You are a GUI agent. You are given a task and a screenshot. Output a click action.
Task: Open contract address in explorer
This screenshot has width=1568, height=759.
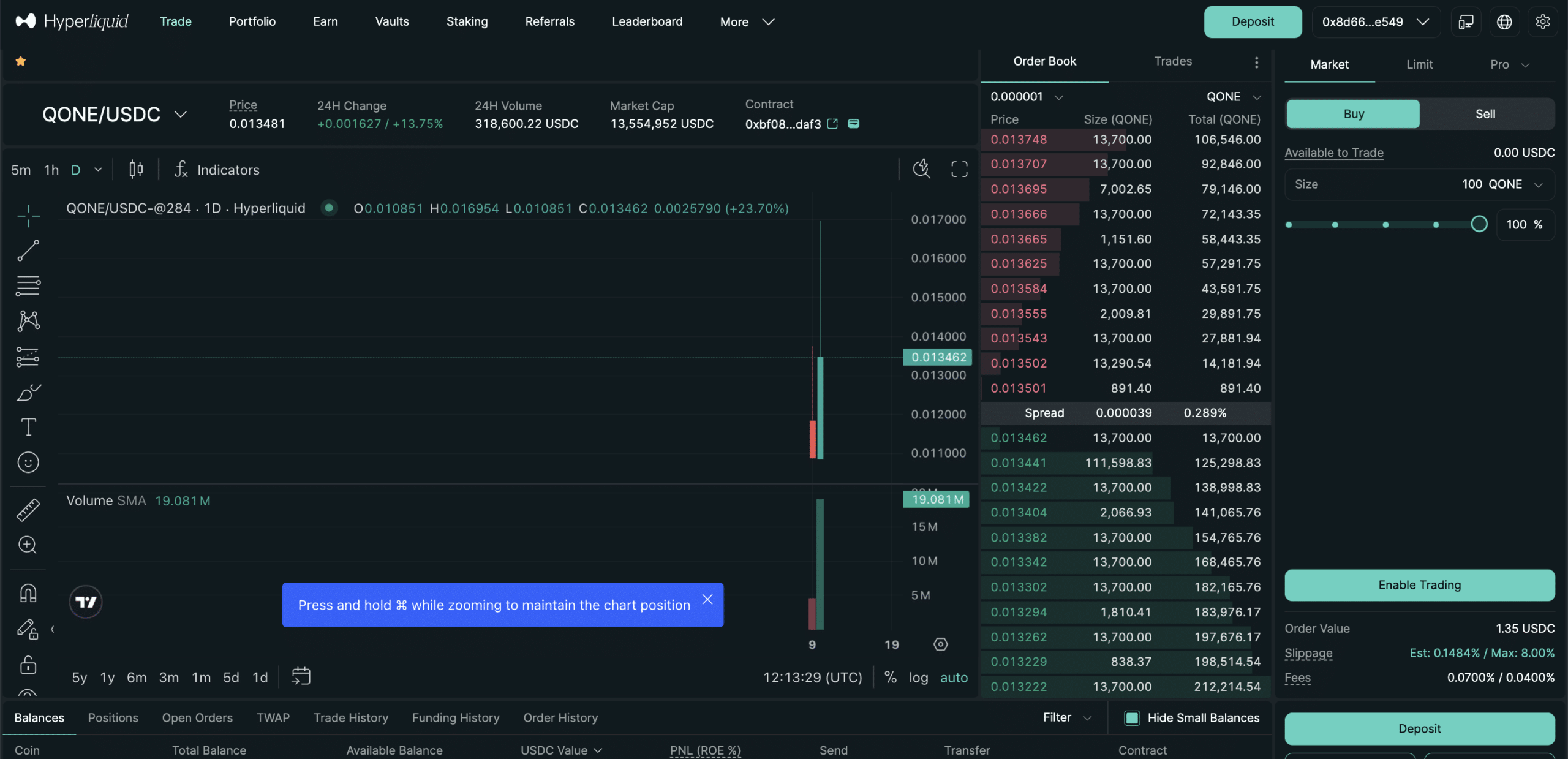click(832, 124)
